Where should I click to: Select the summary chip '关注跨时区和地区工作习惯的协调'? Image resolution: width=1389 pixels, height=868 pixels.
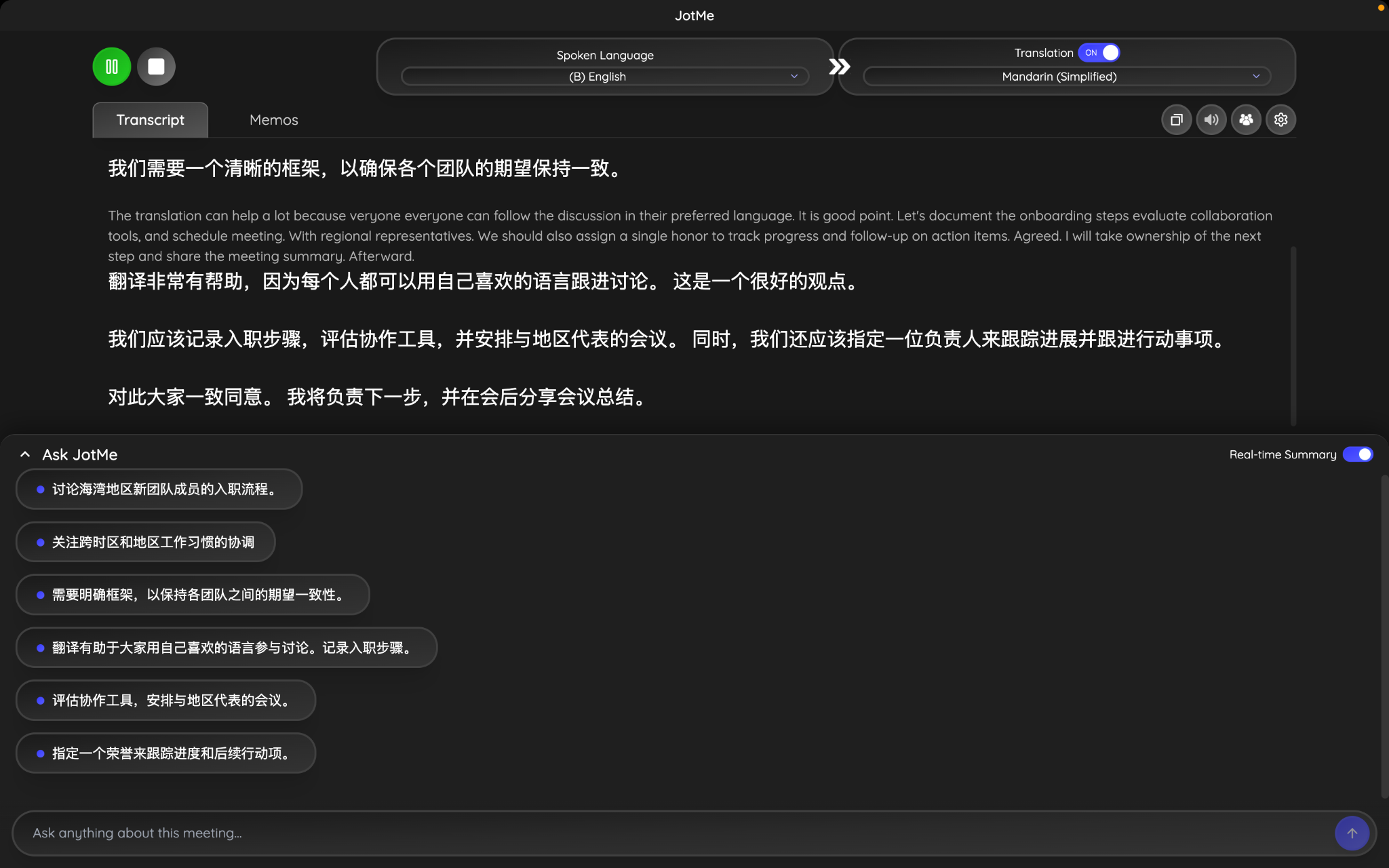click(145, 542)
